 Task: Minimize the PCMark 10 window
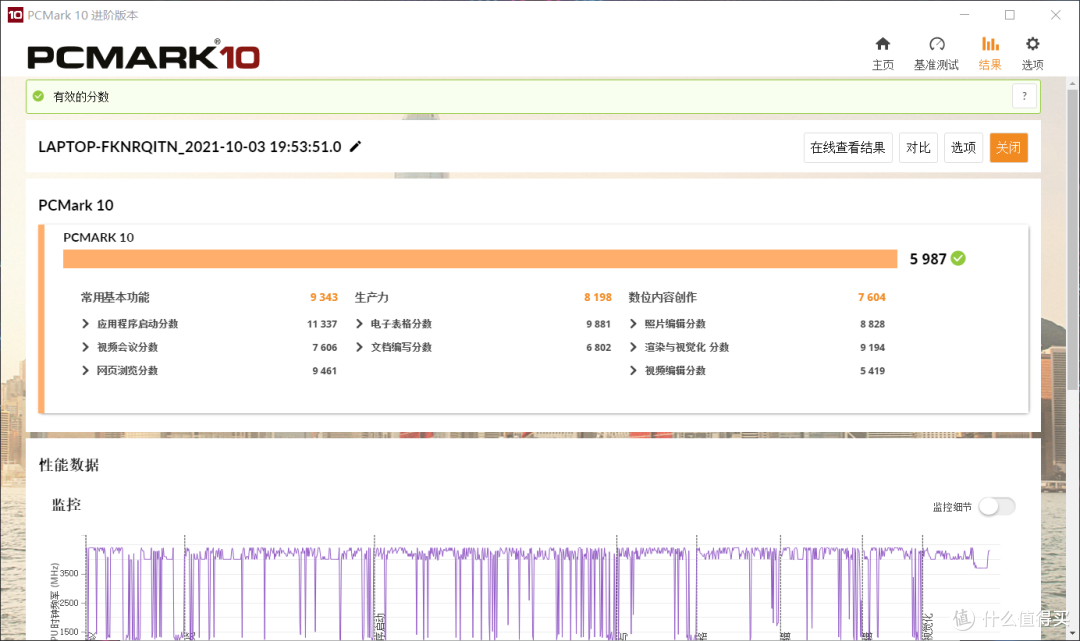coord(964,14)
